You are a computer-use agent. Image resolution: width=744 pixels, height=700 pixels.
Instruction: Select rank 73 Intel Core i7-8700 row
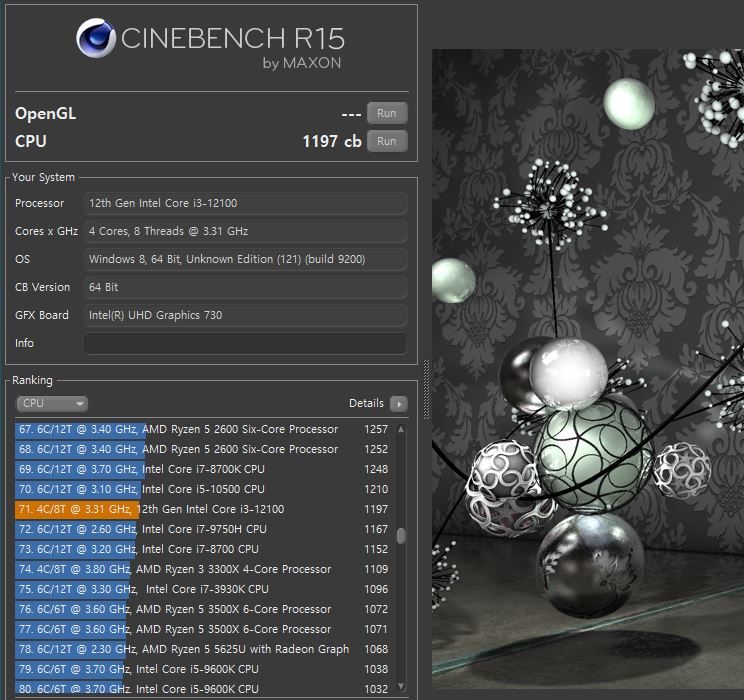(204, 549)
